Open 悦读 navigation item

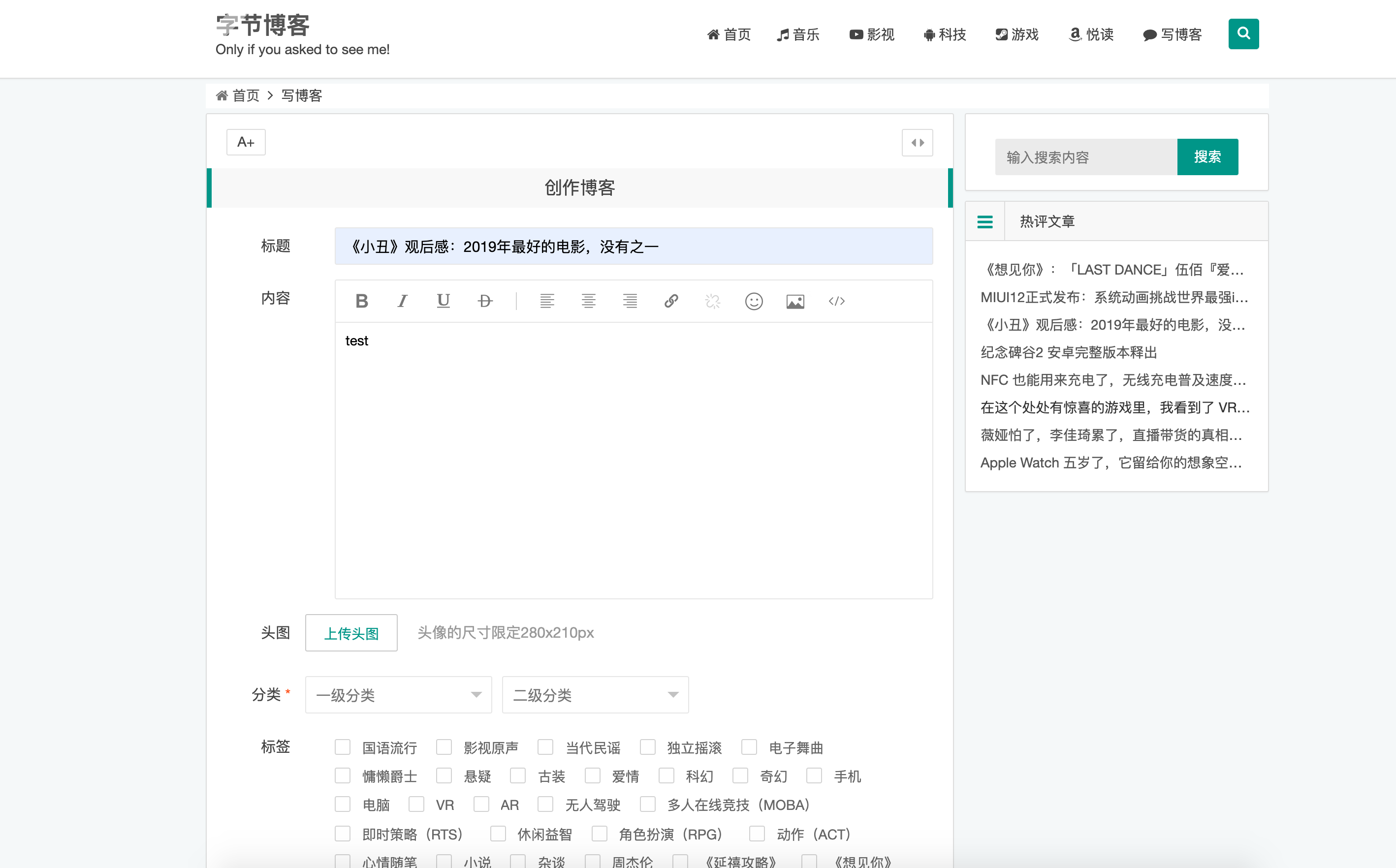click(x=1091, y=34)
